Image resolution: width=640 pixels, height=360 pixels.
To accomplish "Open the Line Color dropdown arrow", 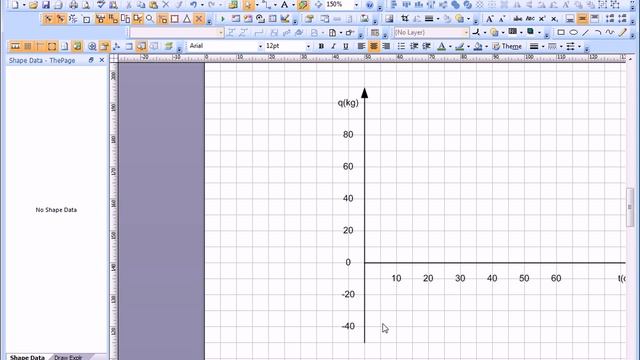I will pyautogui.click(x=468, y=47).
